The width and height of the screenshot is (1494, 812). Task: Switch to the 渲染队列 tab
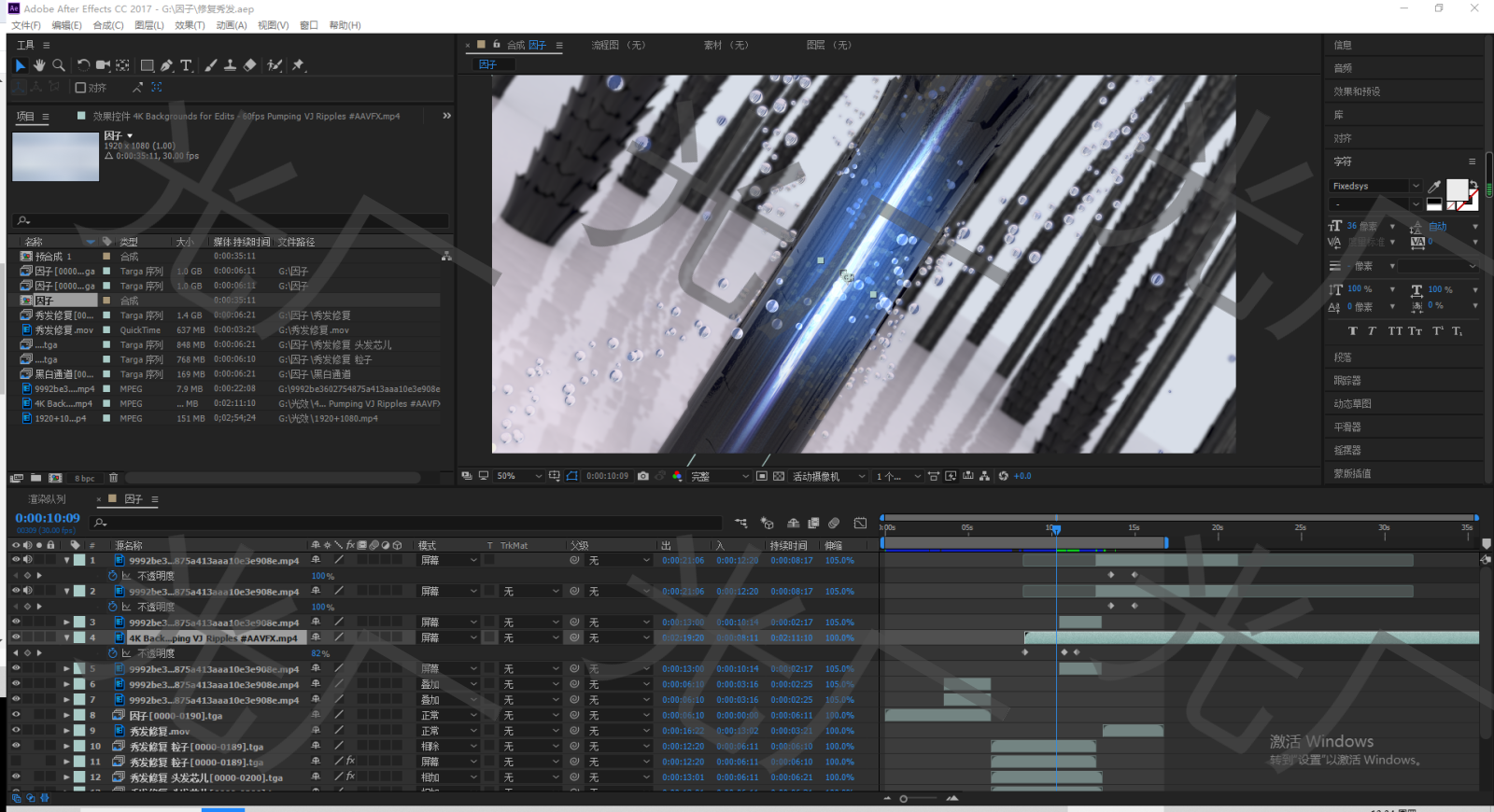pyautogui.click(x=47, y=499)
